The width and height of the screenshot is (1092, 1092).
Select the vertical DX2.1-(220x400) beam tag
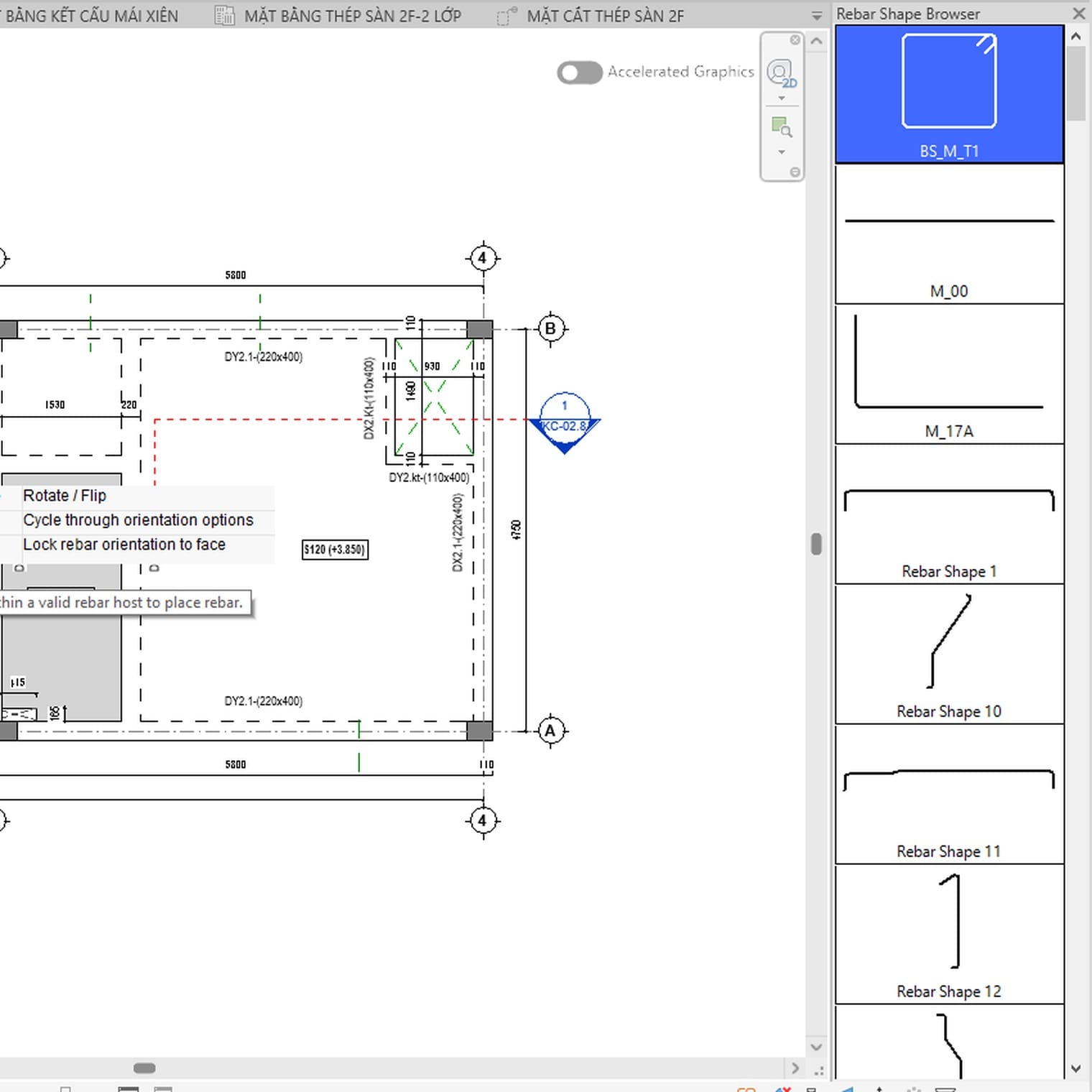[x=458, y=532]
